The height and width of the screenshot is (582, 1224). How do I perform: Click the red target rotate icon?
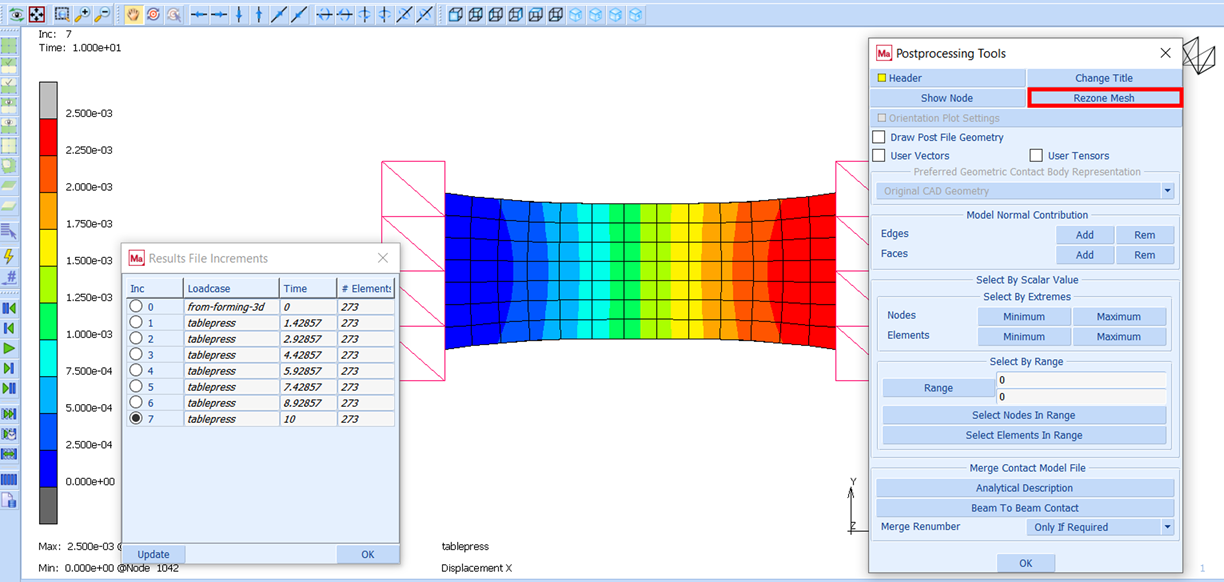153,15
